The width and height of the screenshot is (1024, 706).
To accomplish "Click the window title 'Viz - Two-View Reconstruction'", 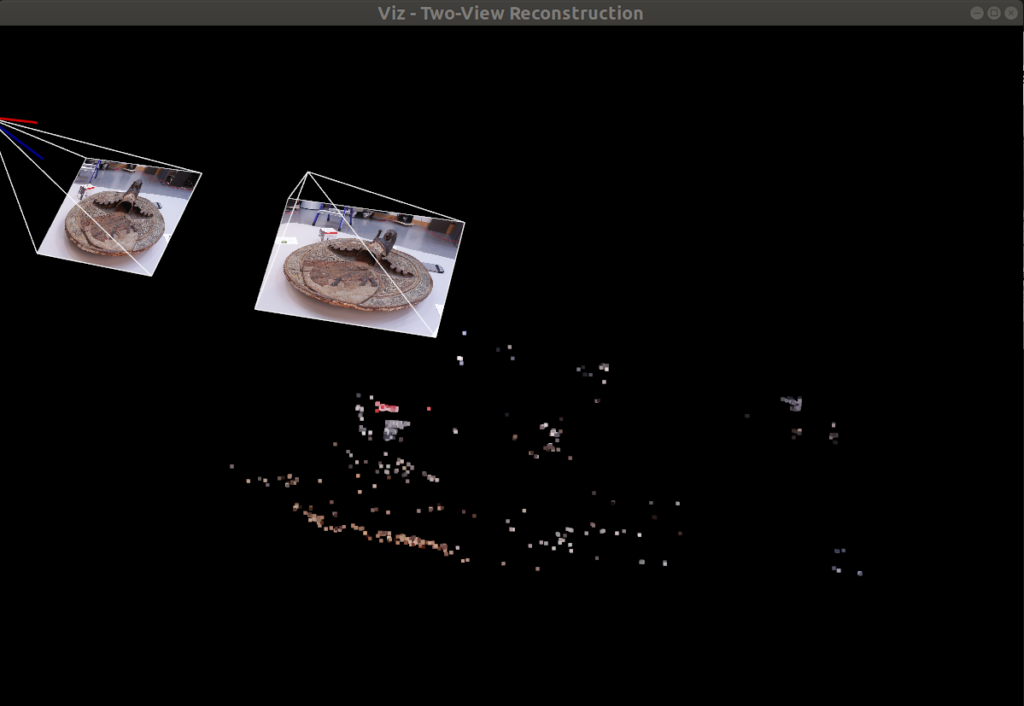I will click(511, 13).
